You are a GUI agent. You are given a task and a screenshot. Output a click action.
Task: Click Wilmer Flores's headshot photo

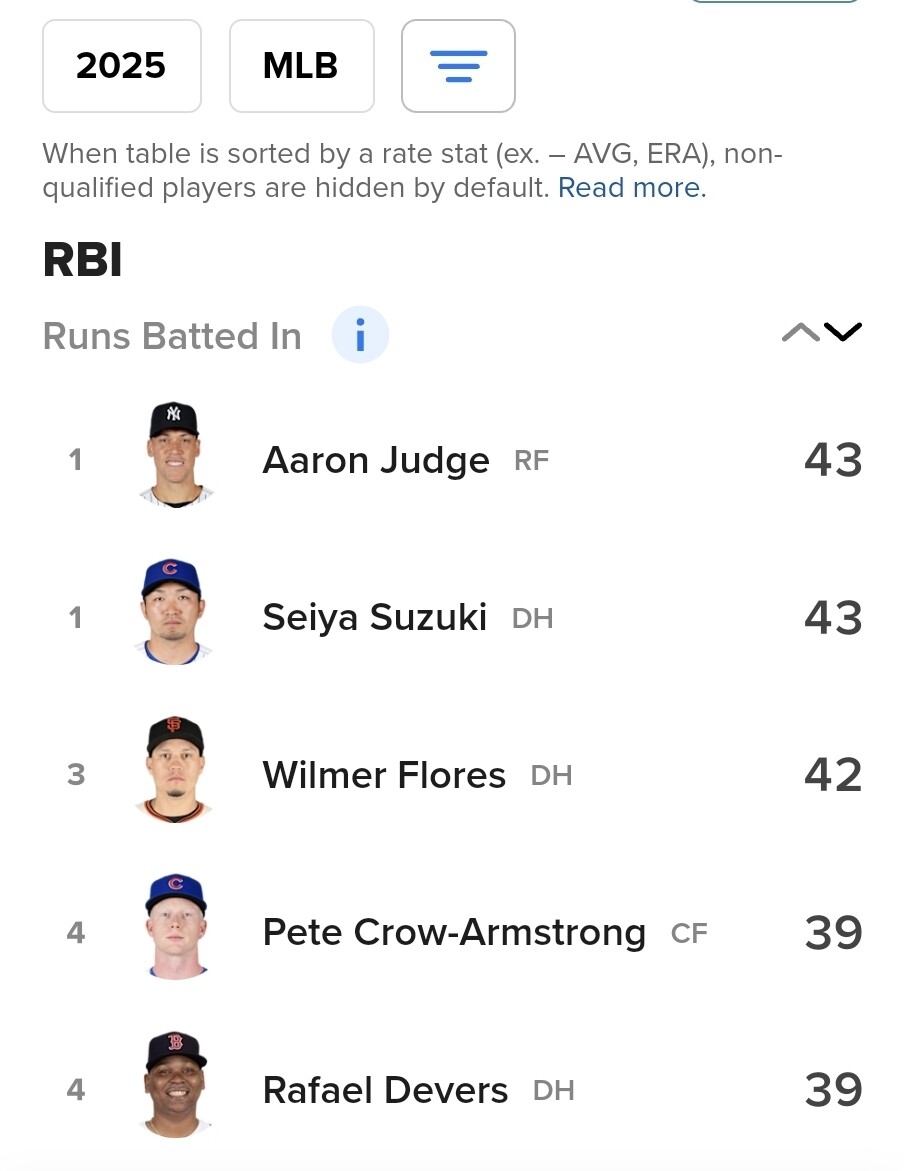pos(174,770)
